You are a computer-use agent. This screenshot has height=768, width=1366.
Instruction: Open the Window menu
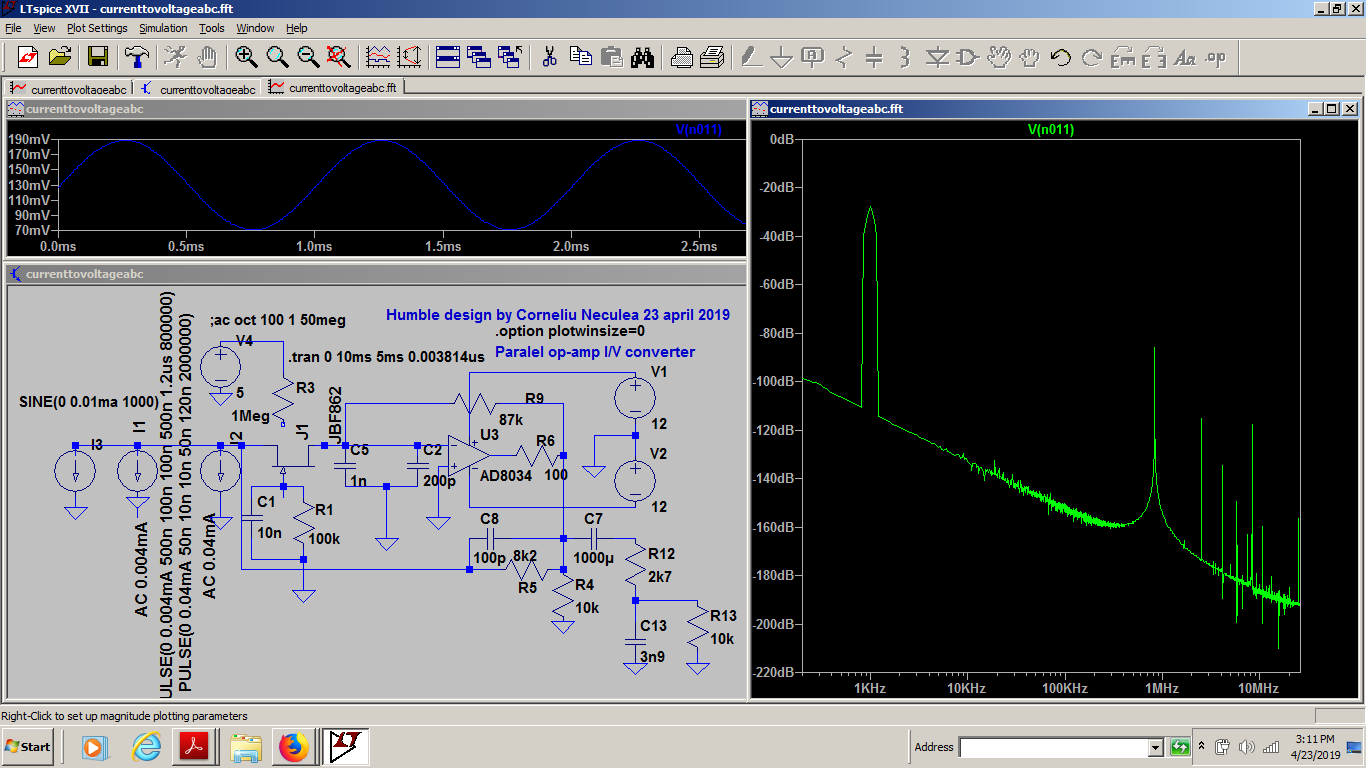coord(255,28)
